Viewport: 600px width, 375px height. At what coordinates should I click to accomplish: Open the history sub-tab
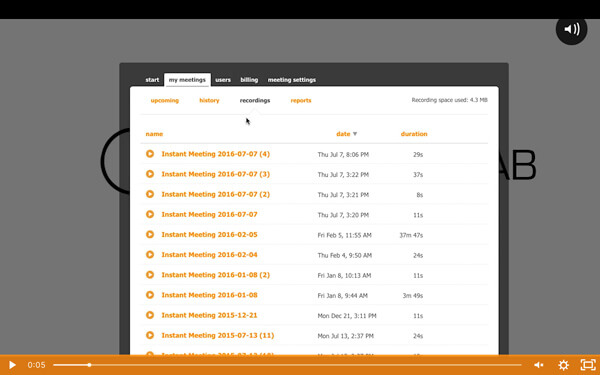coord(209,101)
